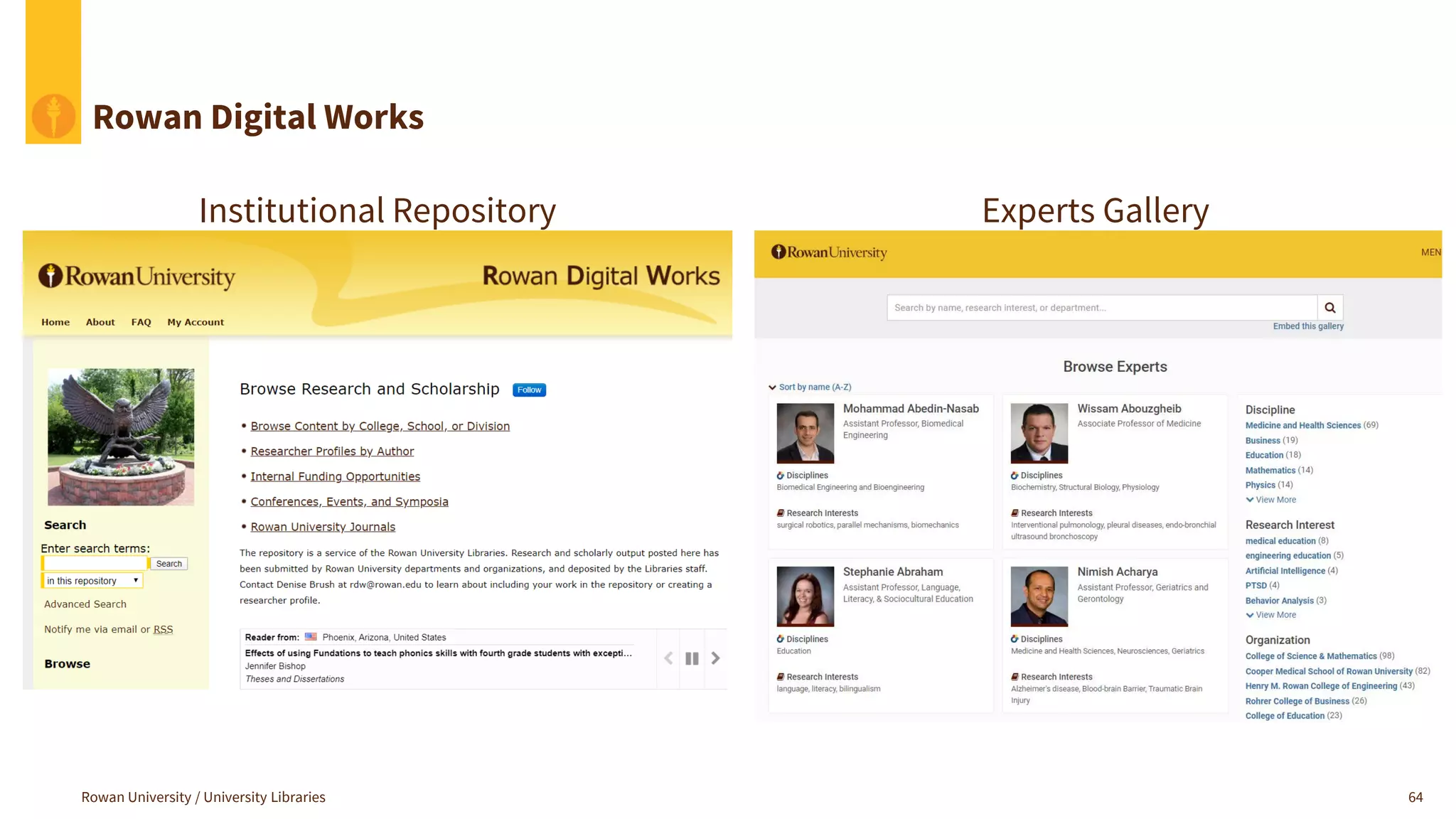Open the Sort by name (A-Z) dropdown
Viewport: 1456px width, 819px height.
pyautogui.click(x=810, y=387)
